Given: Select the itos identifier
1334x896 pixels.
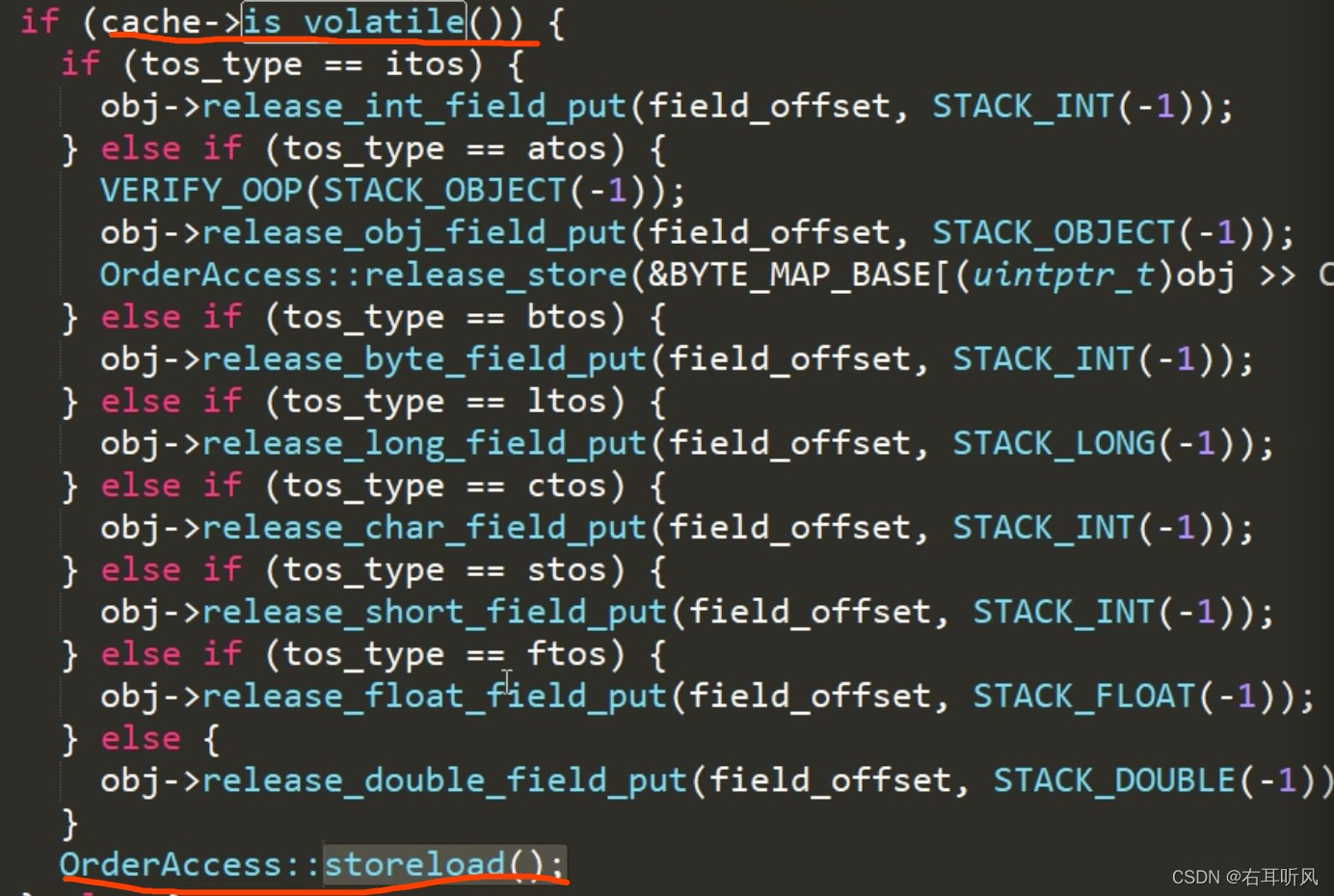Looking at the screenshot, I should pos(424,65).
